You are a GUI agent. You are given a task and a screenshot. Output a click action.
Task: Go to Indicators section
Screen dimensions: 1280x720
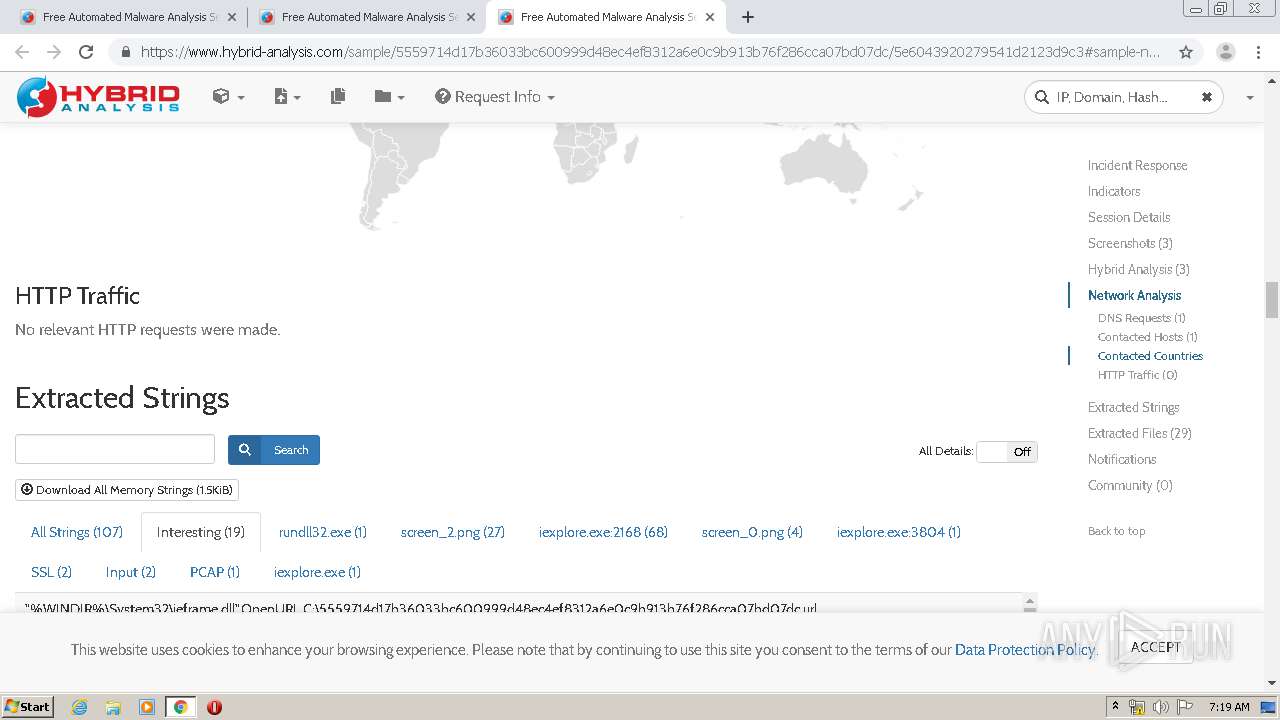click(1114, 191)
